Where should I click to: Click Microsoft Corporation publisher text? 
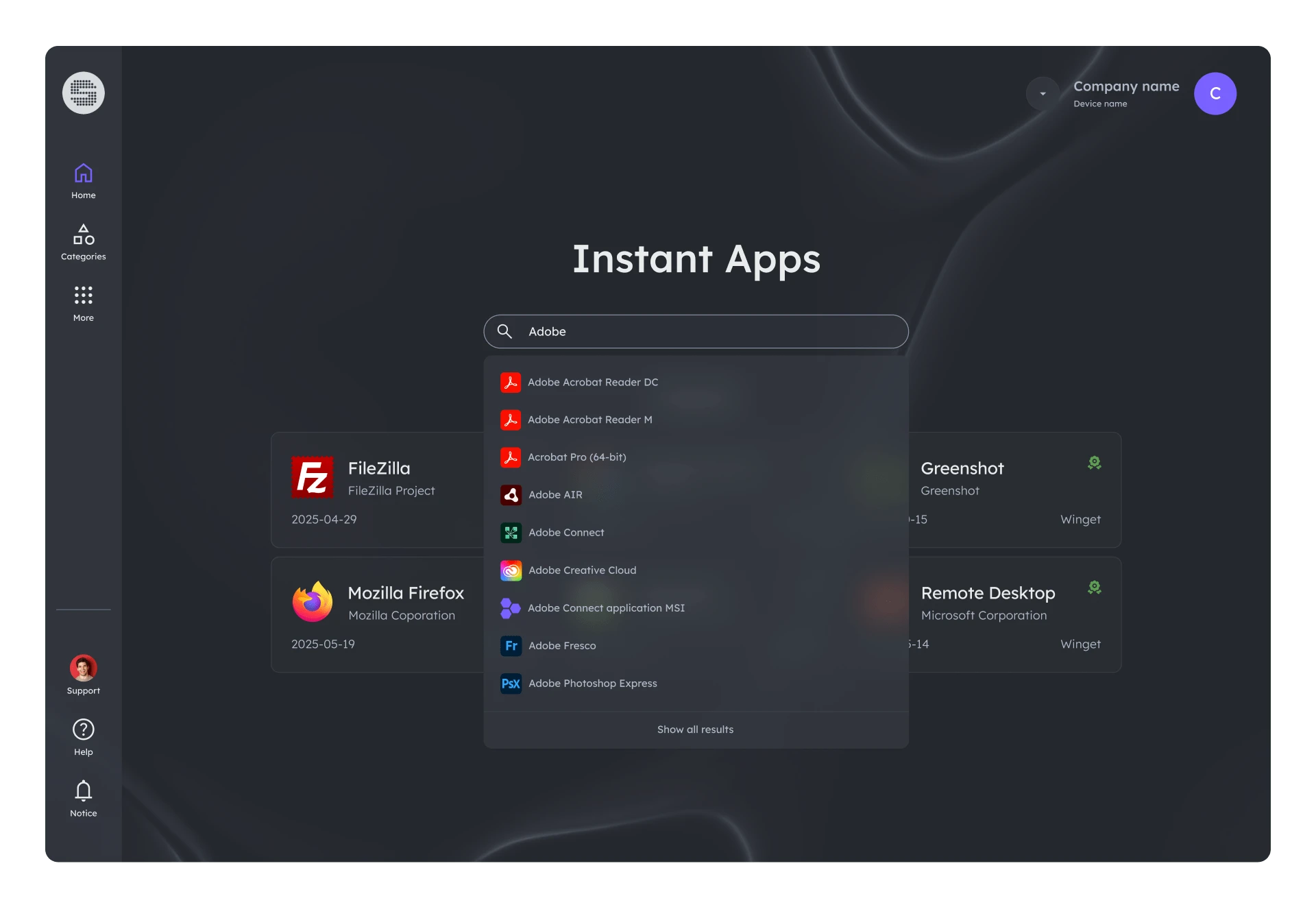click(984, 616)
